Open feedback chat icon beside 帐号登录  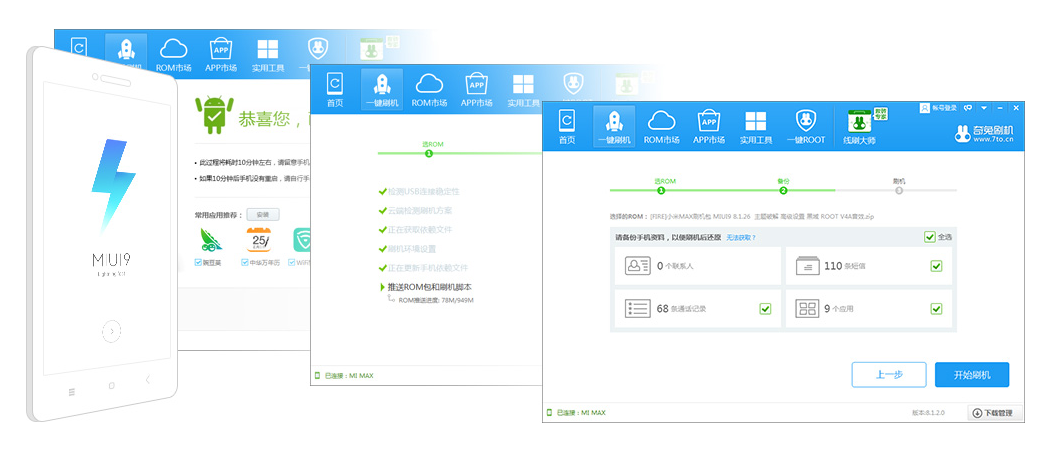pyautogui.click(x=968, y=108)
